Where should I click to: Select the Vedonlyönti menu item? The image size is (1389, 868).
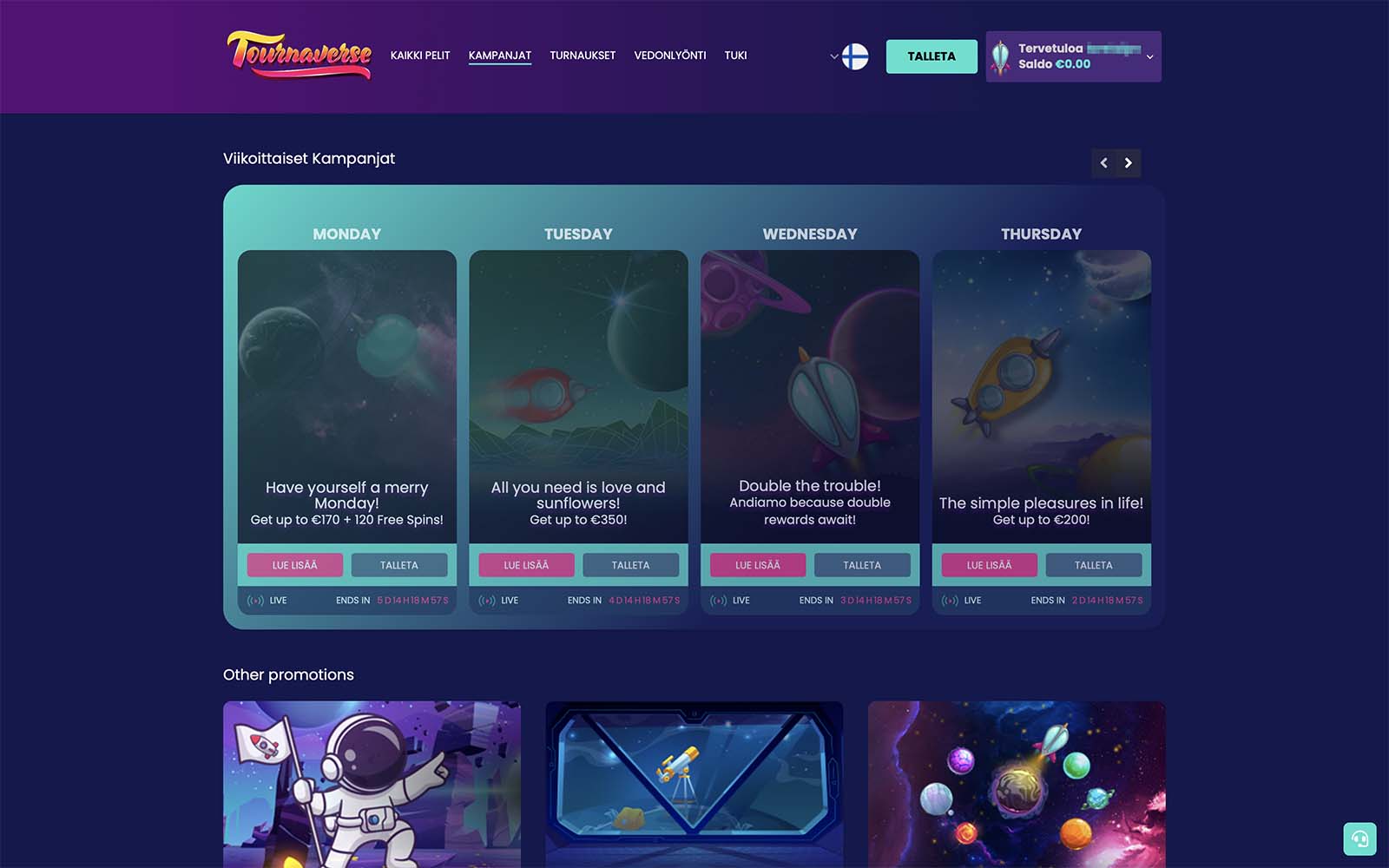(670, 56)
